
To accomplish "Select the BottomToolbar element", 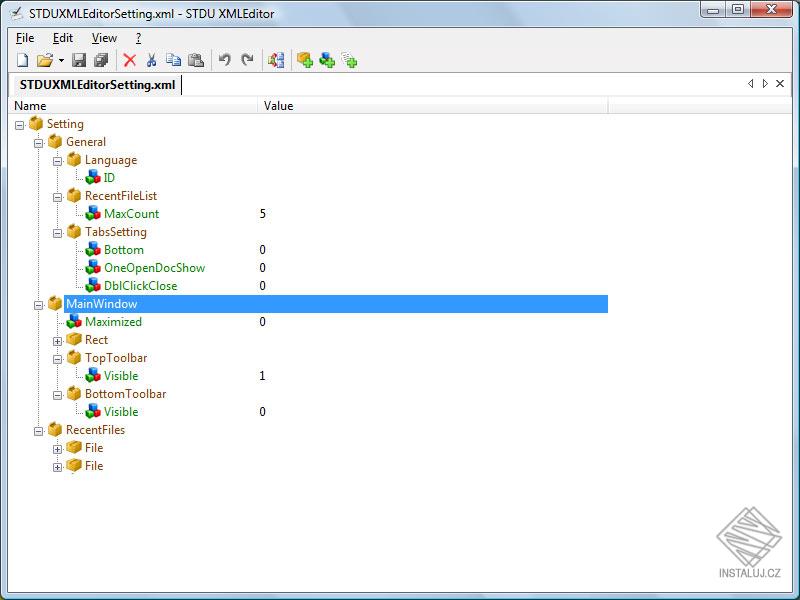I will tap(126, 394).
